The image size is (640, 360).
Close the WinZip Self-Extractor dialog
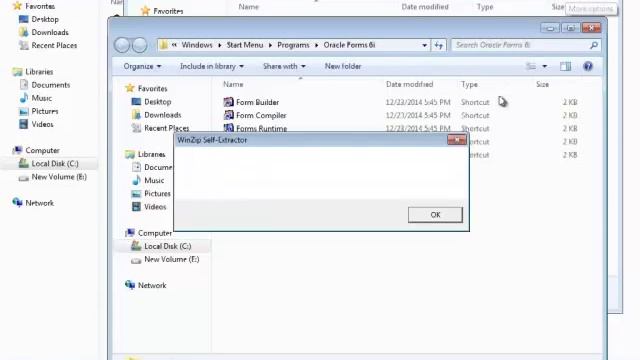point(456,140)
